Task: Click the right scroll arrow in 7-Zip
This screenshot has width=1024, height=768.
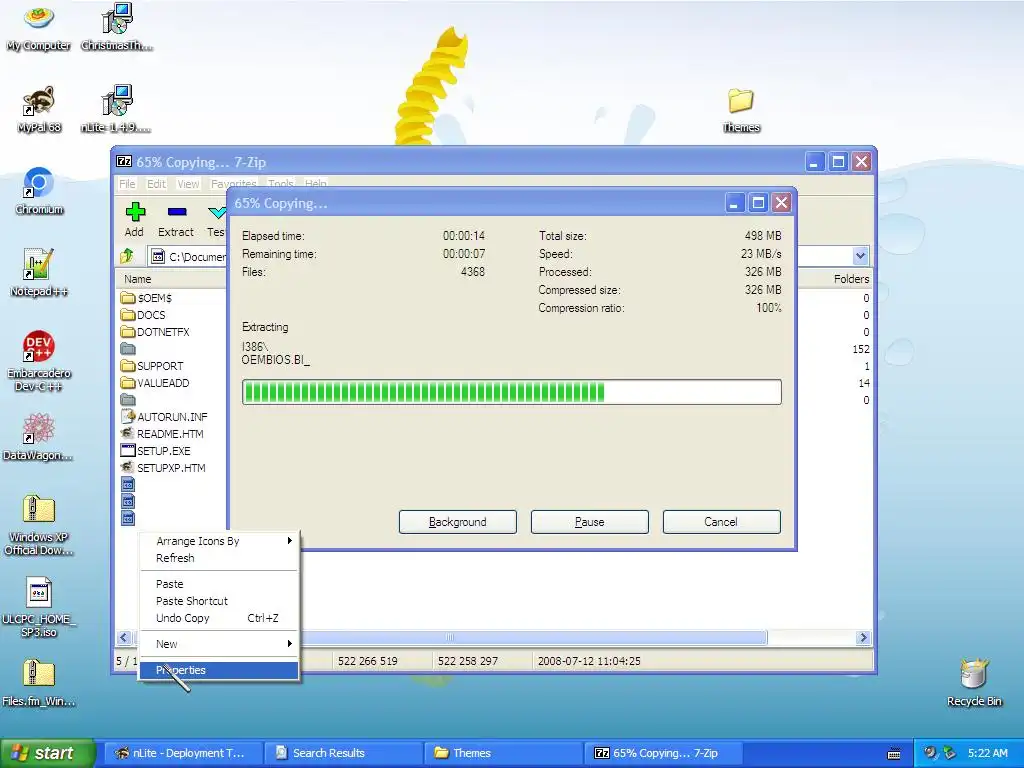Action: point(863,637)
